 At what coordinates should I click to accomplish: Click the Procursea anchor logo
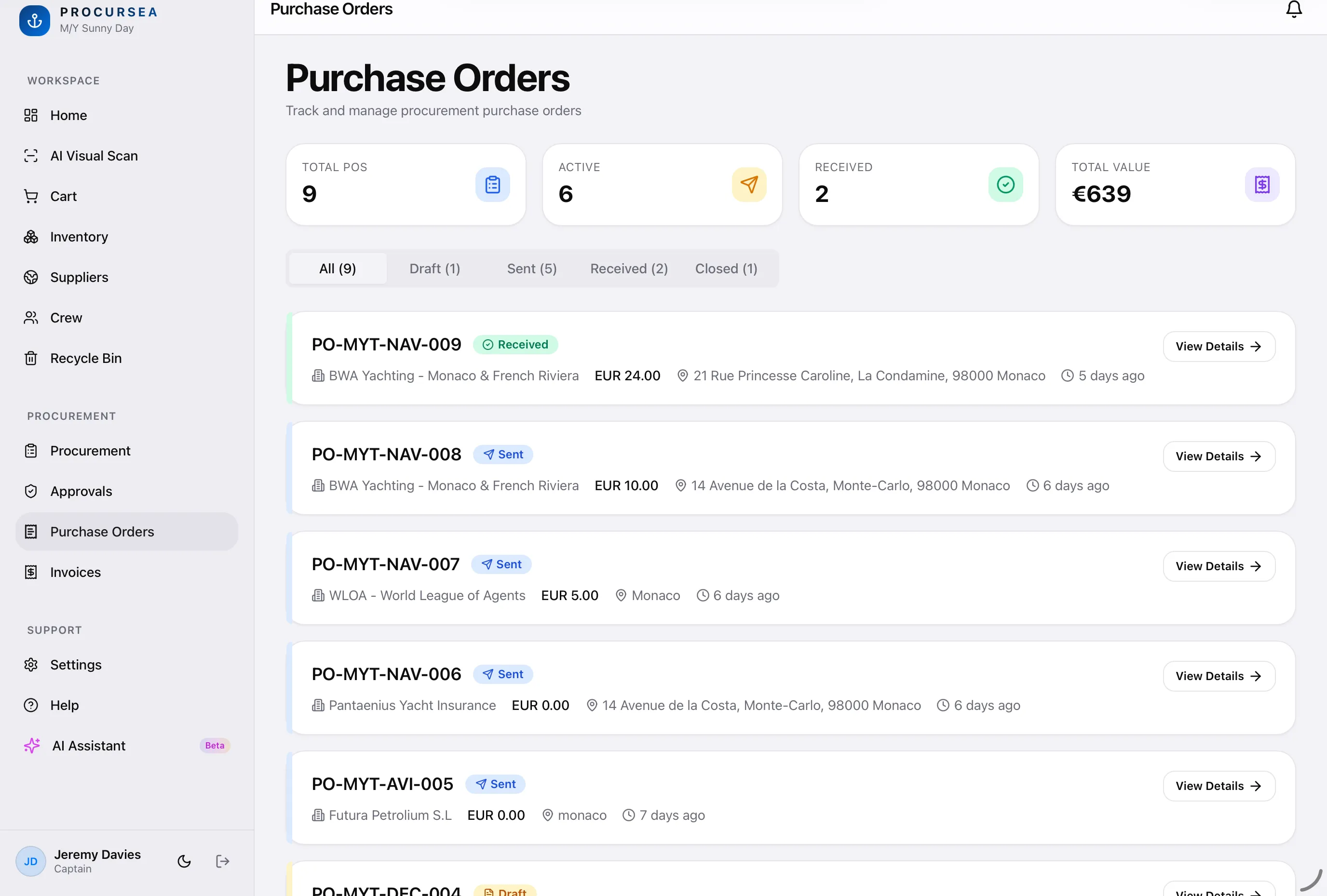[x=35, y=21]
